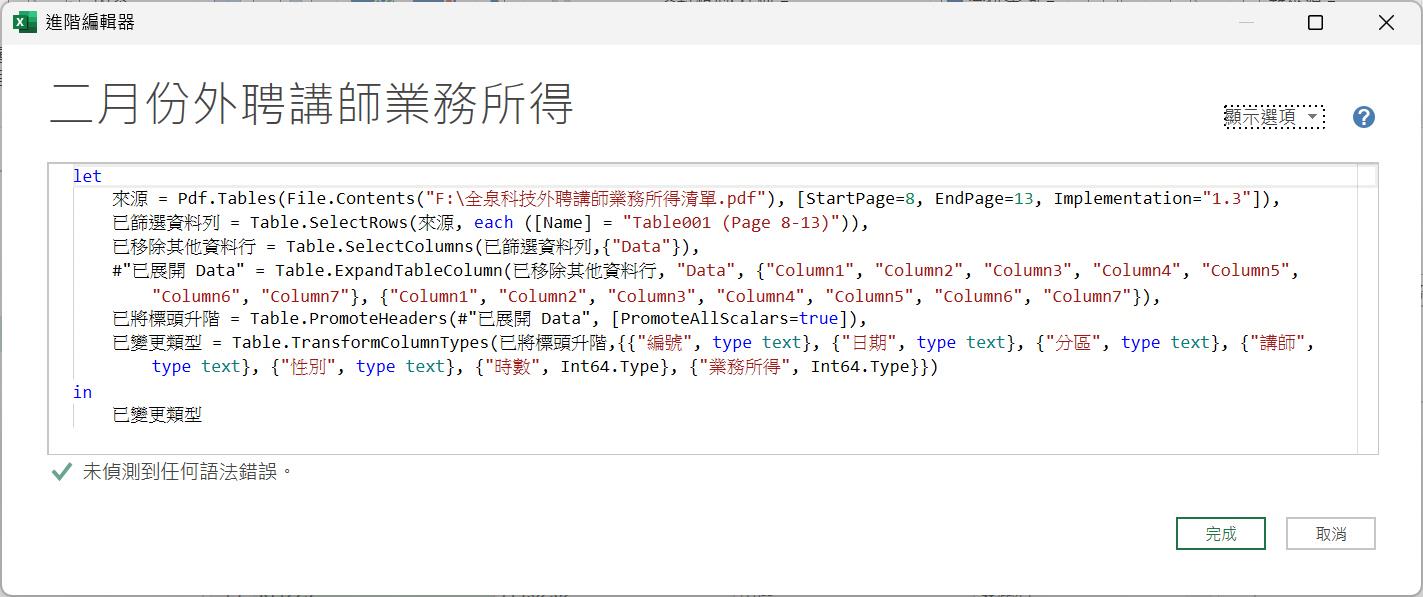The image size is (1423, 597).
Task: Click the green syntax check mark icon
Action: (x=61, y=471)
